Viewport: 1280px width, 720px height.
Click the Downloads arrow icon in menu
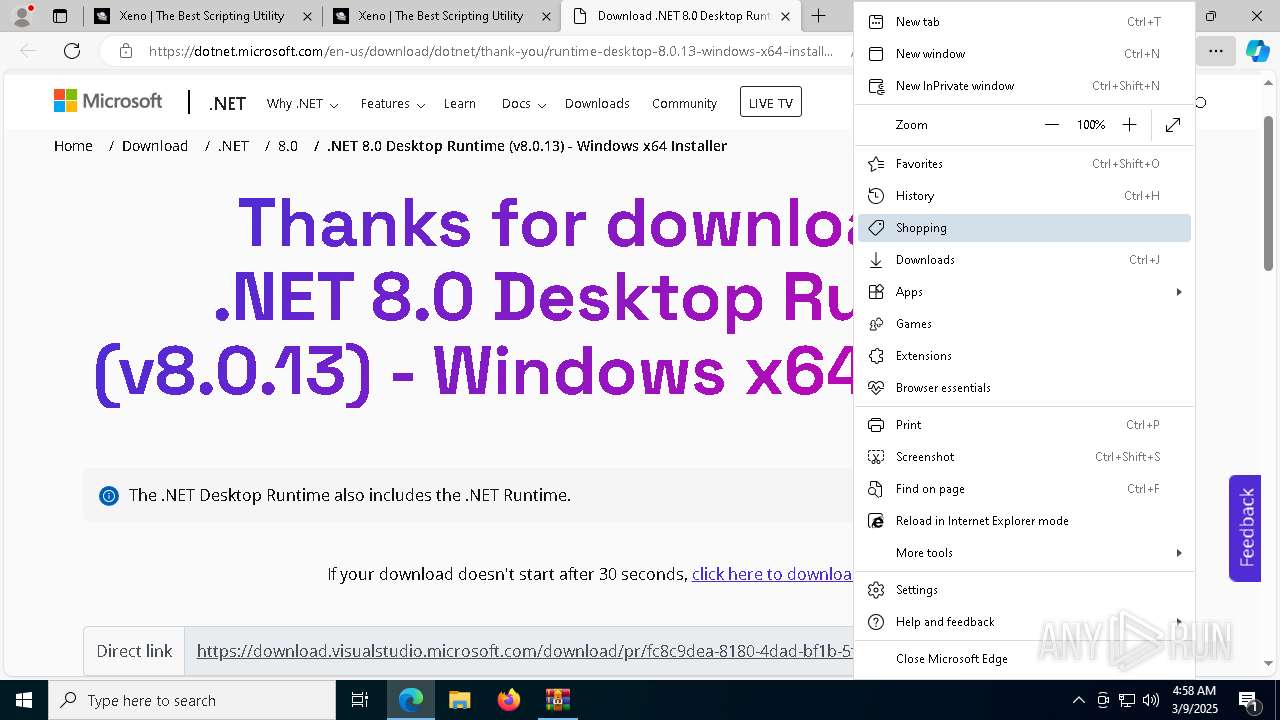click(x=876, y=260)
